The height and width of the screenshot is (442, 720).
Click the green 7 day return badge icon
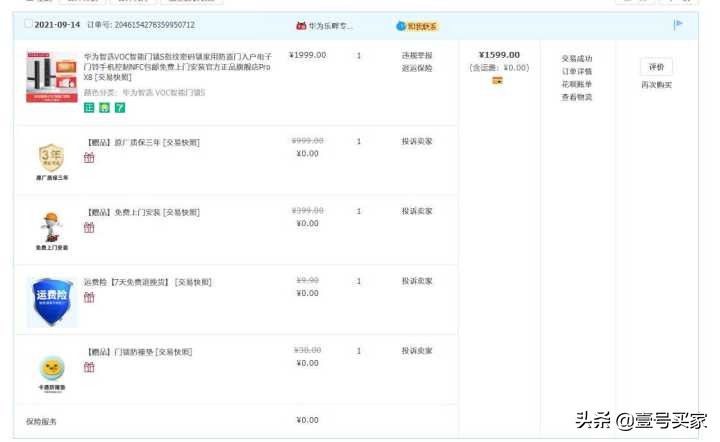[120, 108]
